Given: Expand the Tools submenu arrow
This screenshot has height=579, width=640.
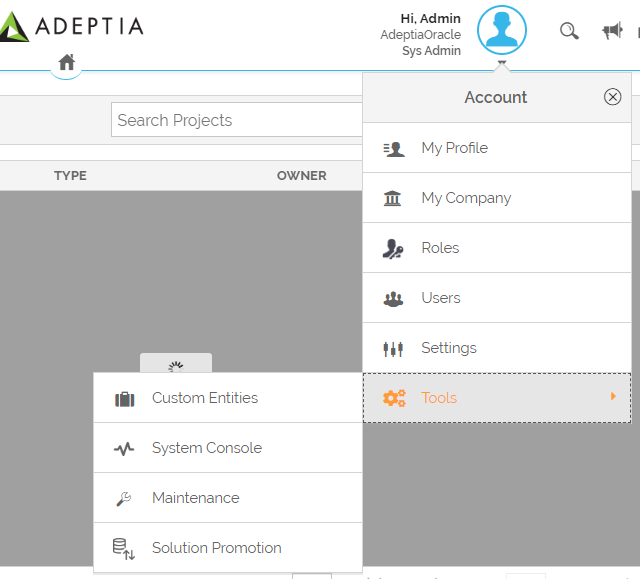Looking at the screenshot, I should coord(613,397).
